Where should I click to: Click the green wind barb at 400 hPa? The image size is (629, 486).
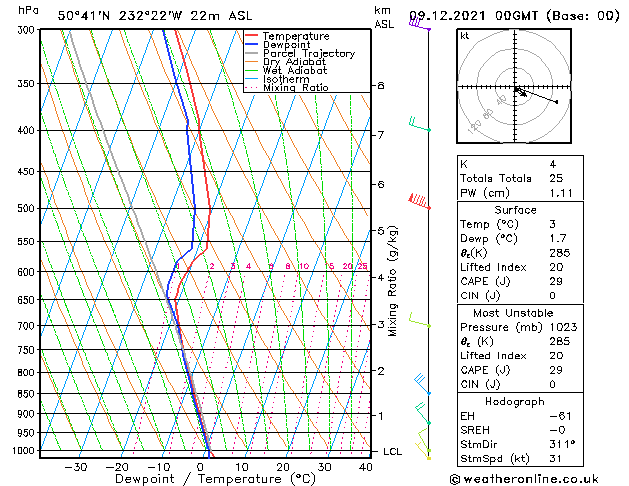pyautogui.click(x=420, y=124)
